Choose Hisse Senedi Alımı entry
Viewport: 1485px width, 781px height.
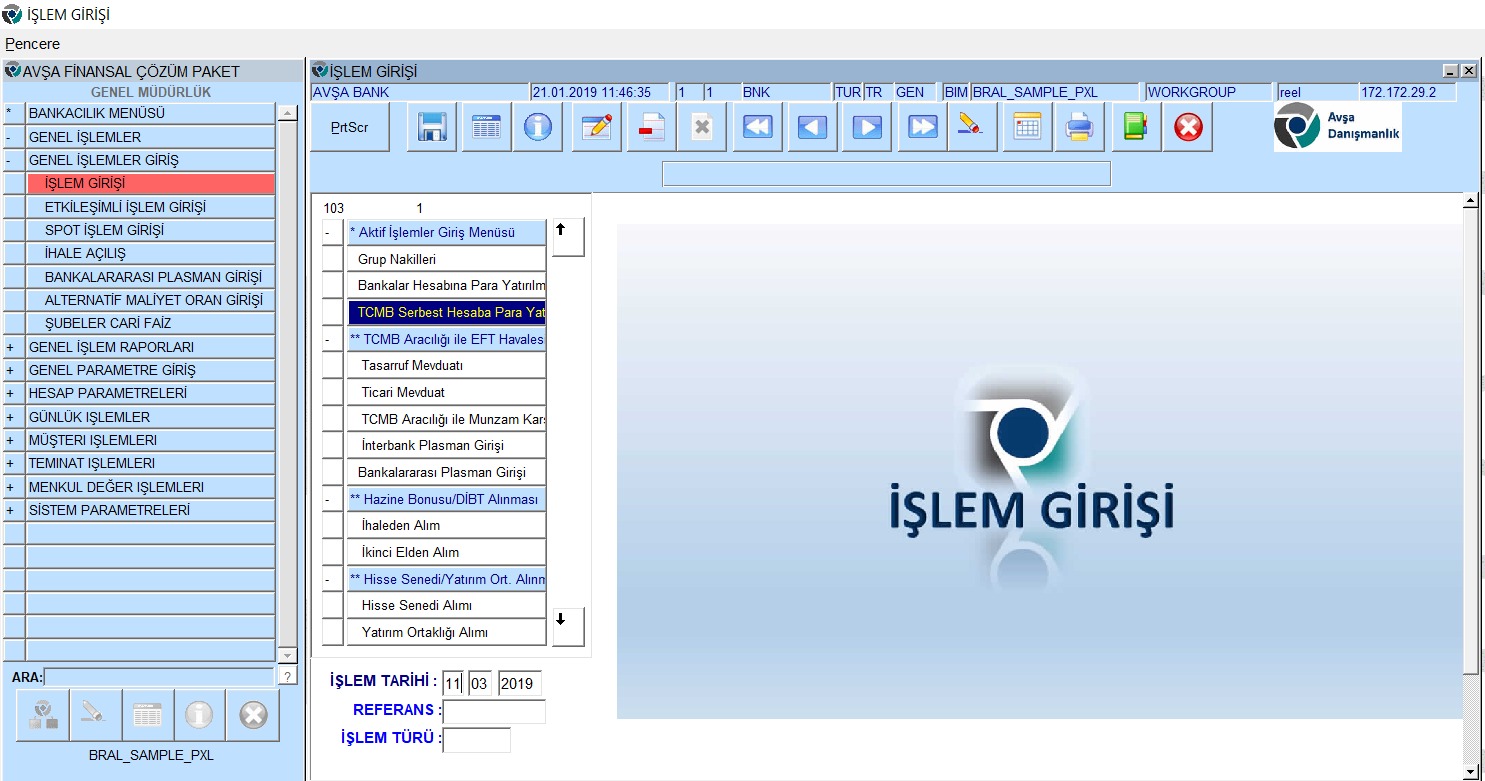pyautogui.click(x=447, y=606)
